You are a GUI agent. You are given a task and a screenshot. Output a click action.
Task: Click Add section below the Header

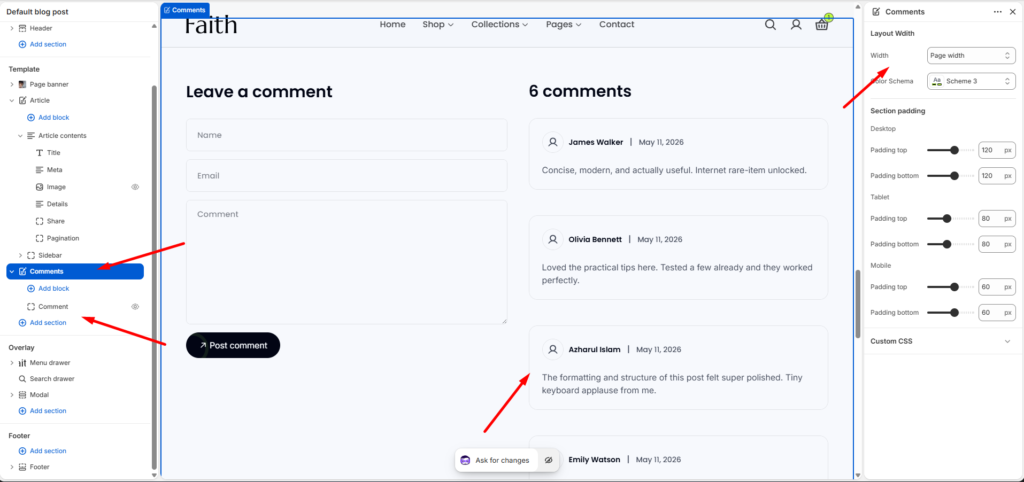(x=42, y=44)
